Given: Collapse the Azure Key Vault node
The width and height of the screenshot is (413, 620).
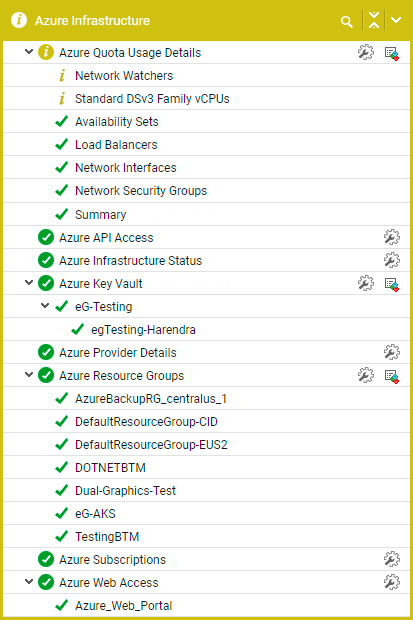Looking at the screenshot, I should [29, 283].
